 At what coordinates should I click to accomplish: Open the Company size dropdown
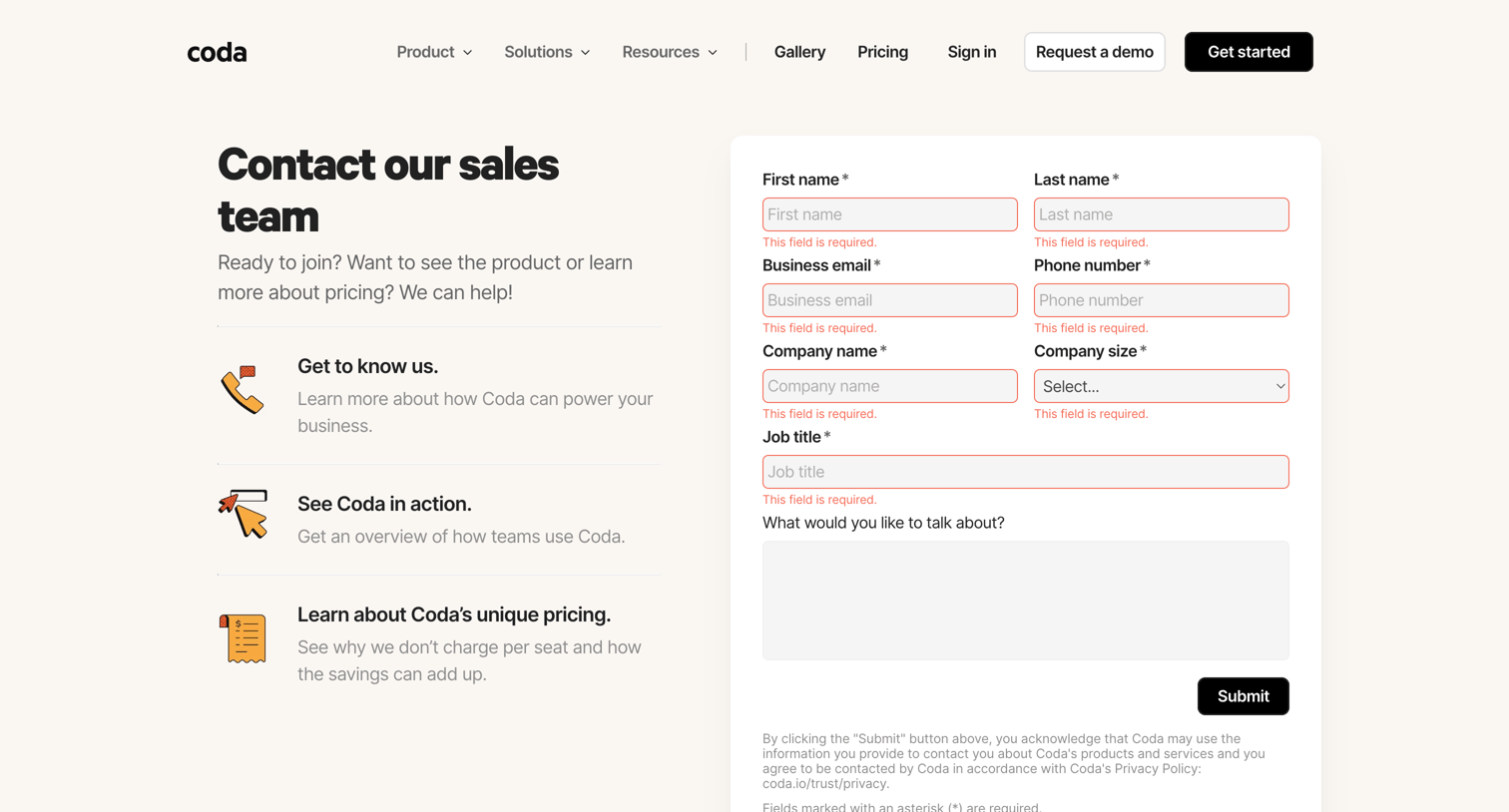click(x=1161, y=386)
